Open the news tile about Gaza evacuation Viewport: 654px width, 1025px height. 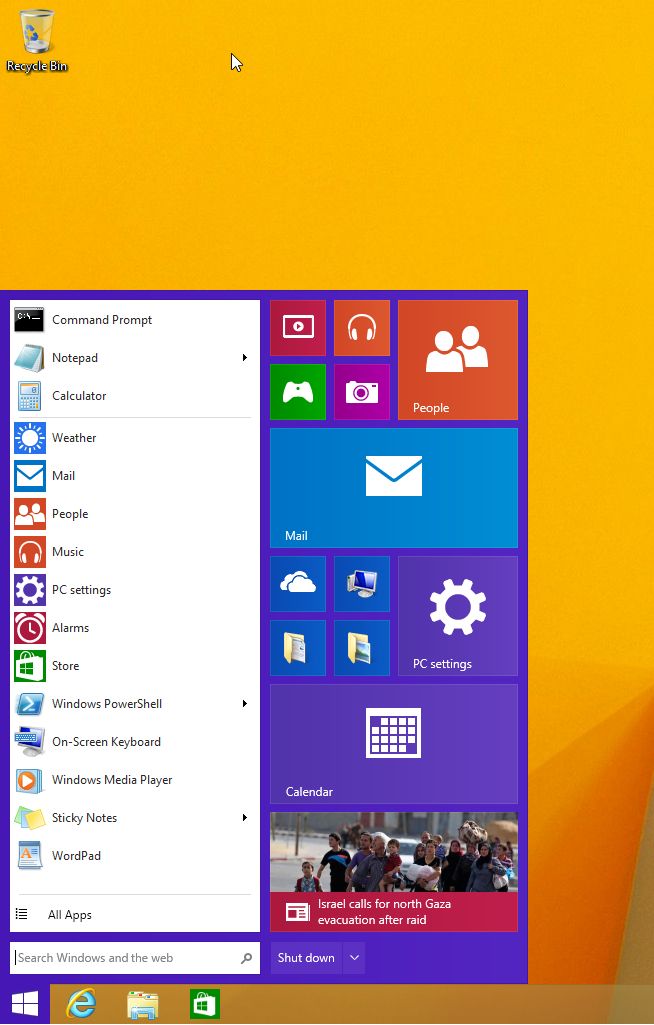(394, 872)
